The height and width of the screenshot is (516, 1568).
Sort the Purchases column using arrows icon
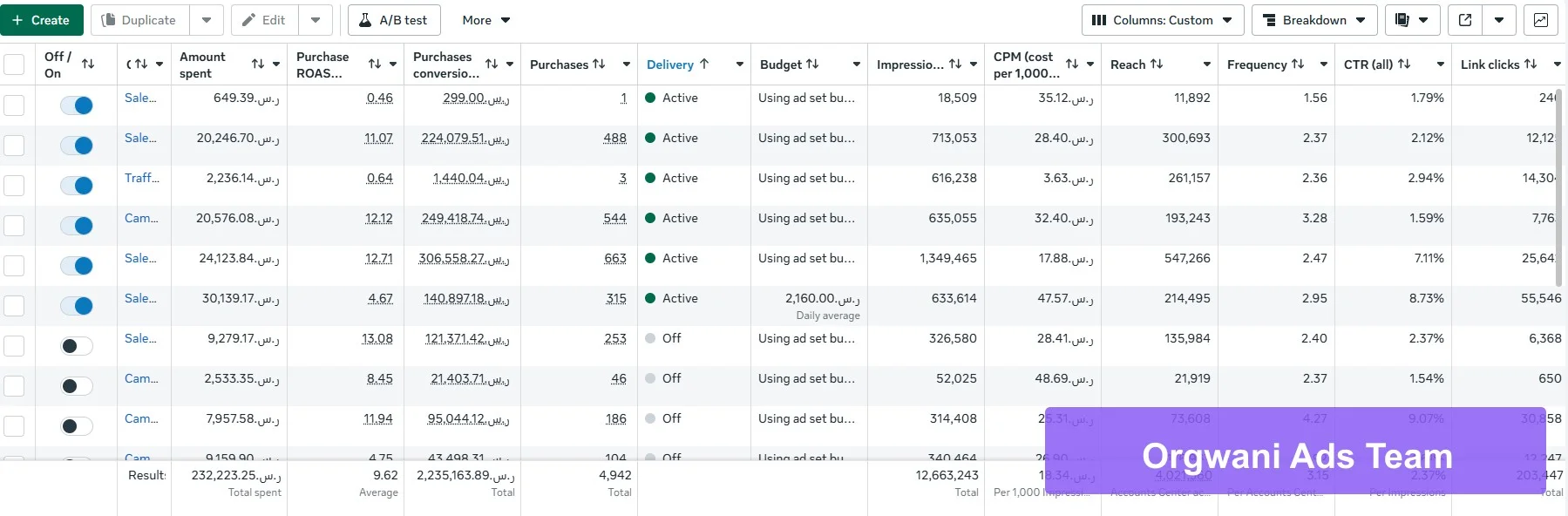point(599,64)
